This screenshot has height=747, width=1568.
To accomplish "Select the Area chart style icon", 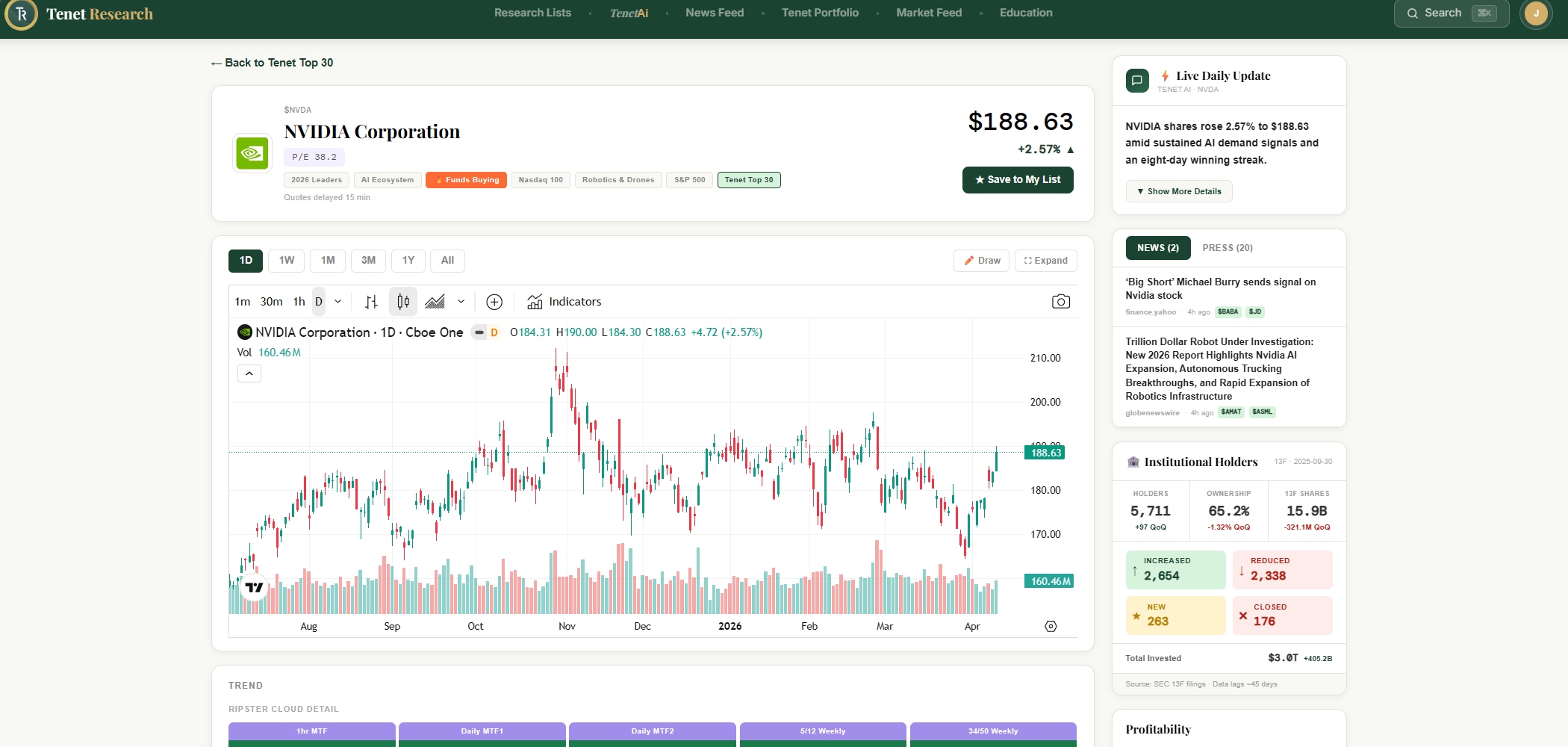I will point(435,302).
